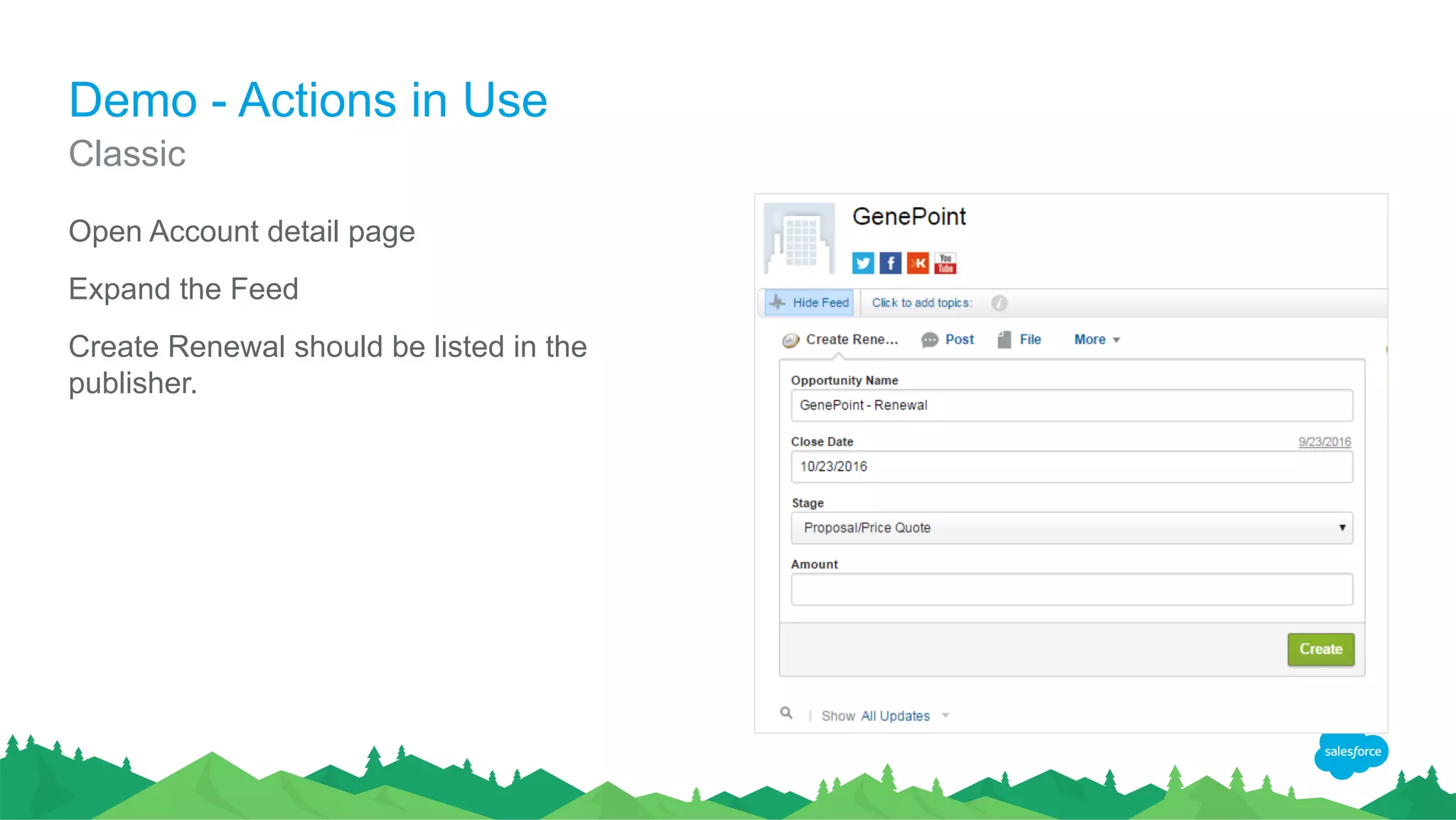
Task: Click the Post speech bubble icon
Action: coord(930,341)
